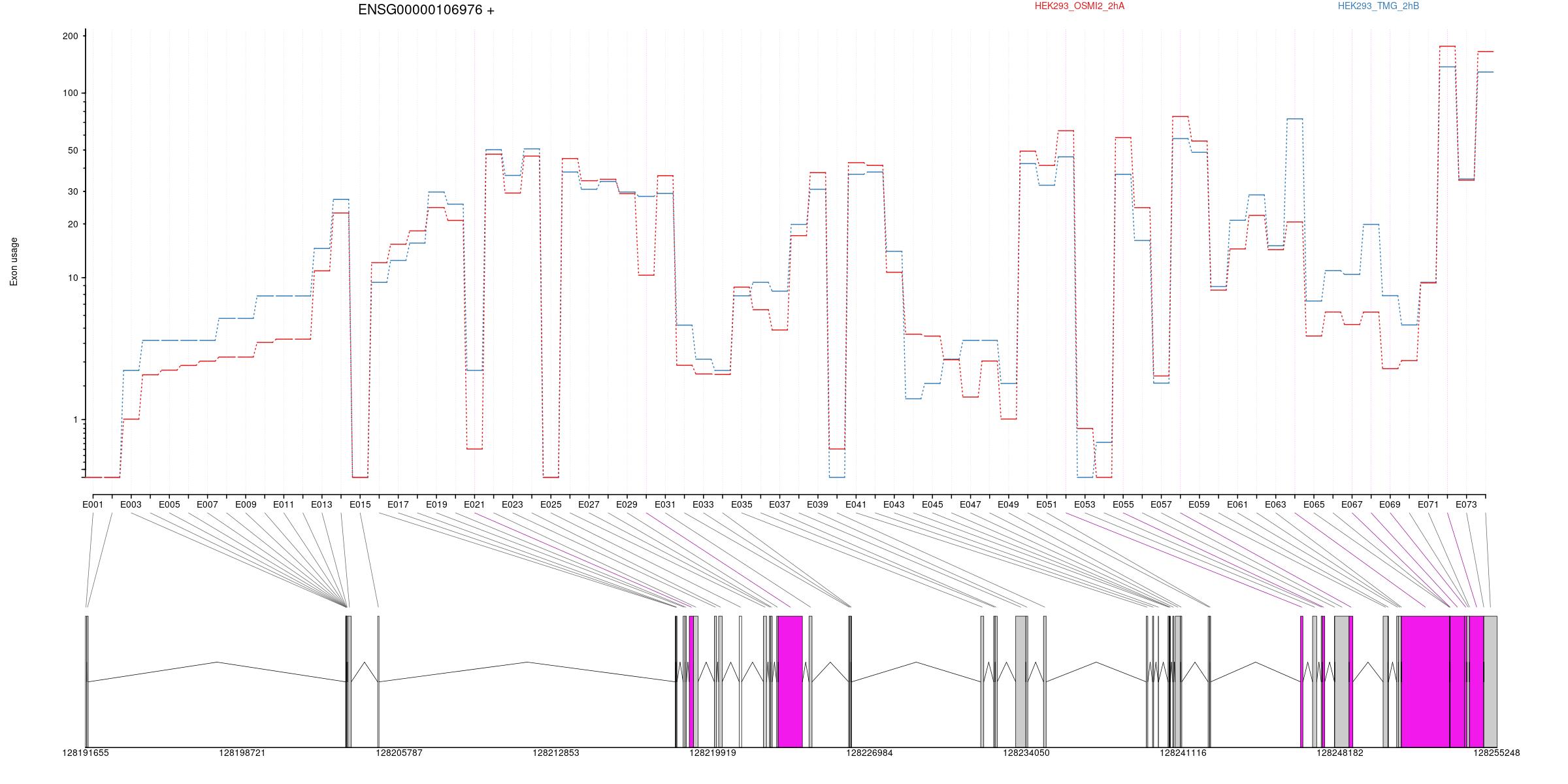Click exon label E051

click(x=1047, y=504)
